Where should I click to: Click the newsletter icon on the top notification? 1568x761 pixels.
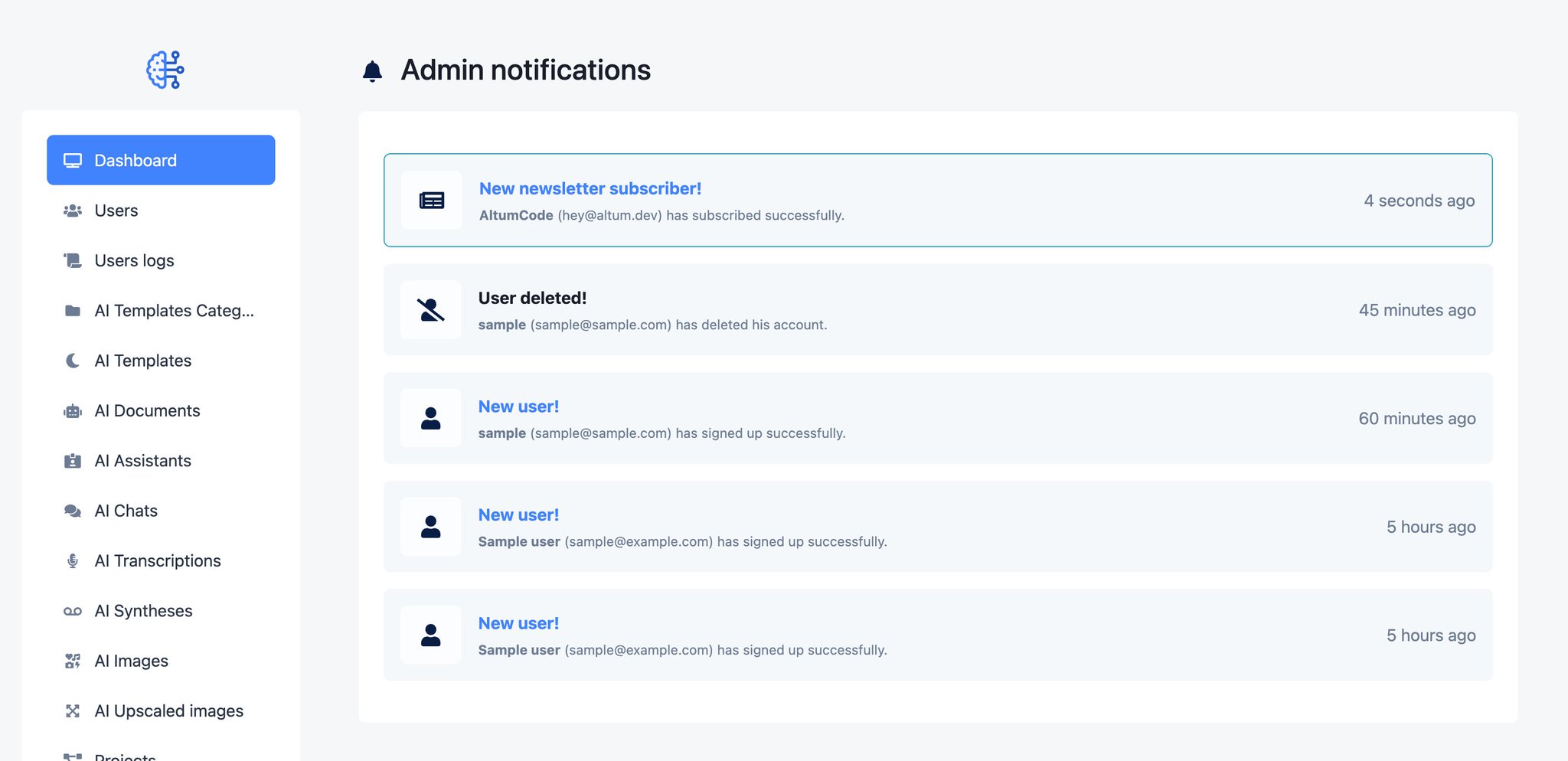tap(430, 201)
